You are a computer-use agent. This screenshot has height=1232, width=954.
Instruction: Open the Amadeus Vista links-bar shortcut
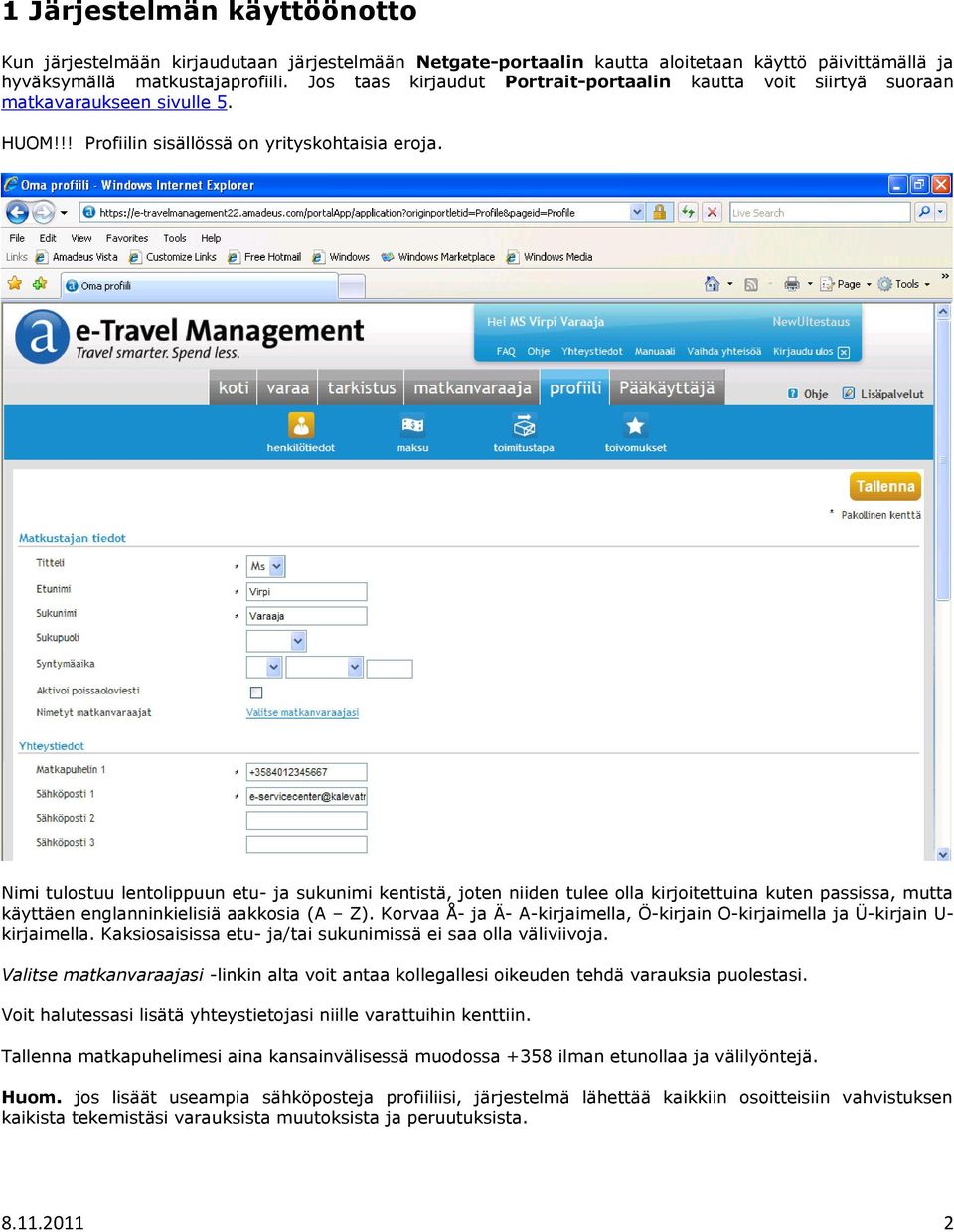77,257
